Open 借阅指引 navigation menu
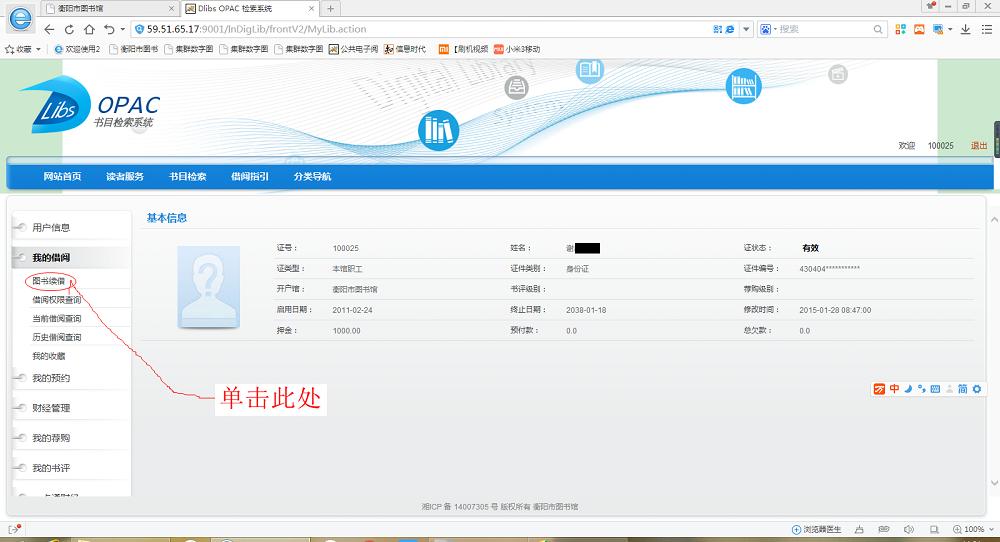The height and width of the screenshot is (542, 1000). point(250,177)
